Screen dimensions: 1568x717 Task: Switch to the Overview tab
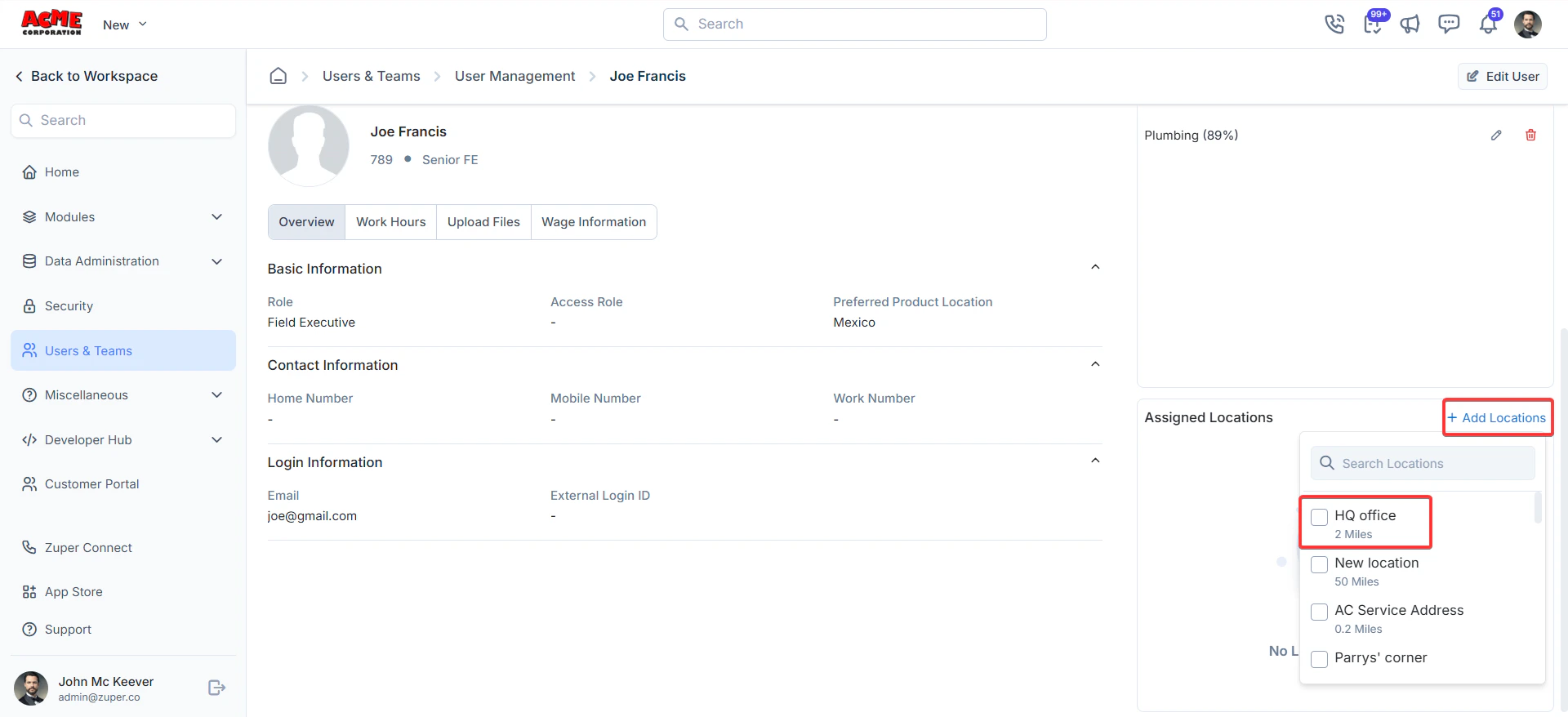tap(306, 222)
